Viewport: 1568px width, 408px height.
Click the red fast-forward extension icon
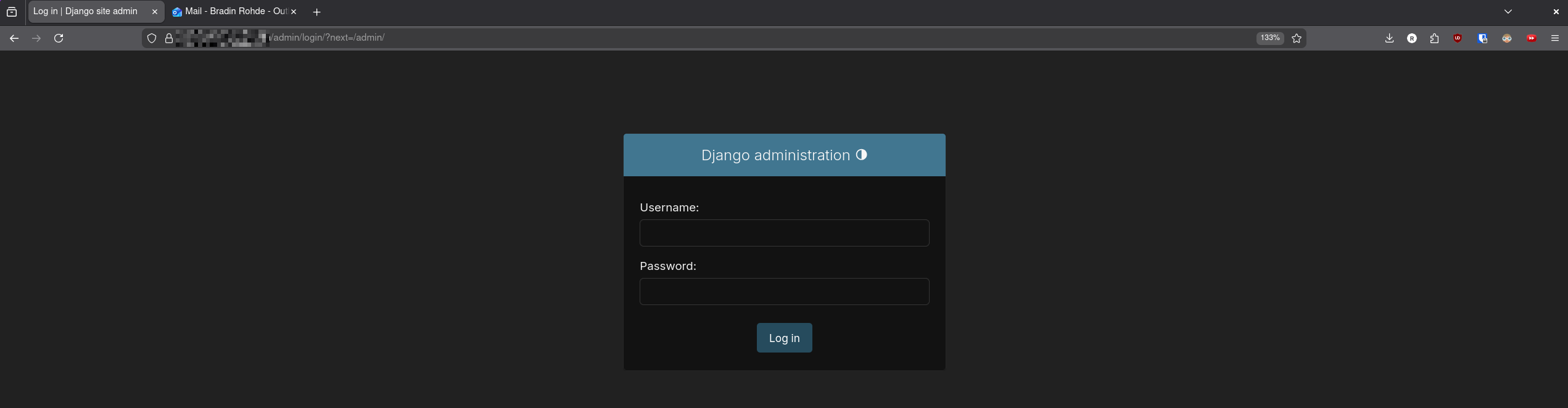(1532, 38)
